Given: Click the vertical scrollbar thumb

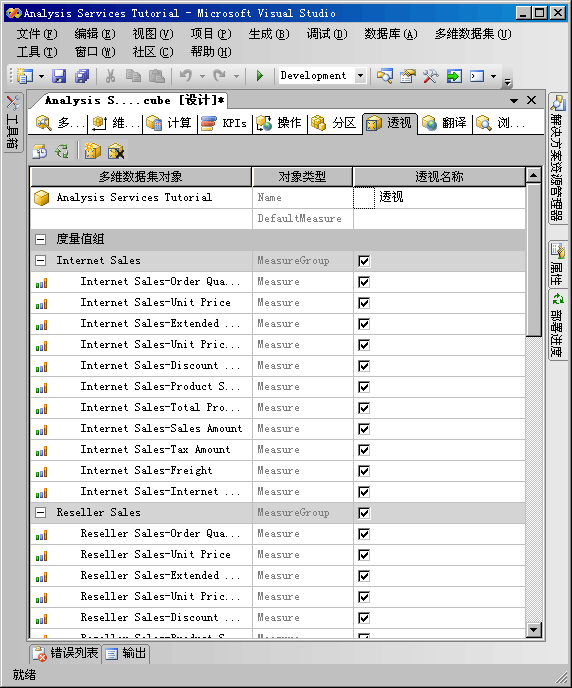Looking at the screenshot, I should point(533,260).
